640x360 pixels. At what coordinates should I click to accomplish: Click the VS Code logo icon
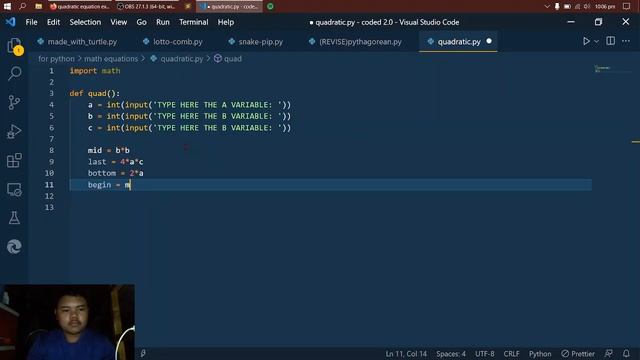[x=11, y=22]
